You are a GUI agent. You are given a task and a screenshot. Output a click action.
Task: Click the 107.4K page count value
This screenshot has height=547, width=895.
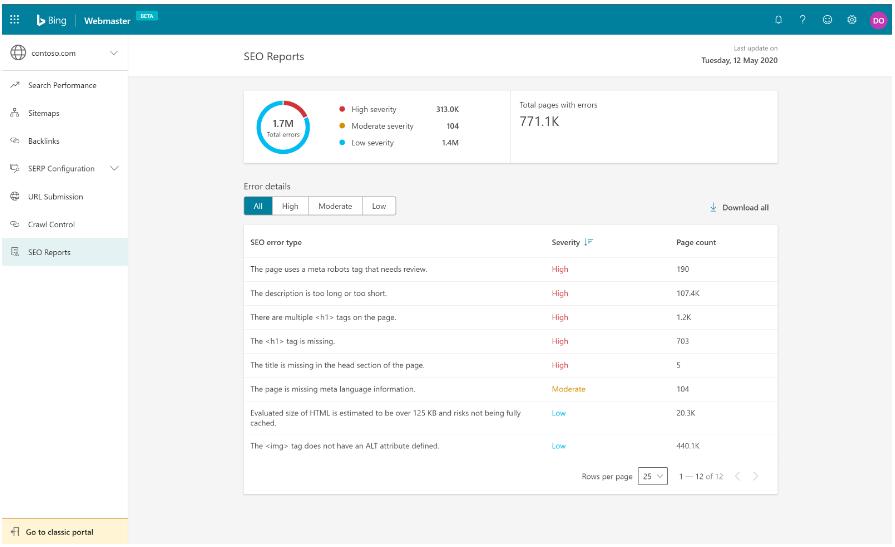688,293
